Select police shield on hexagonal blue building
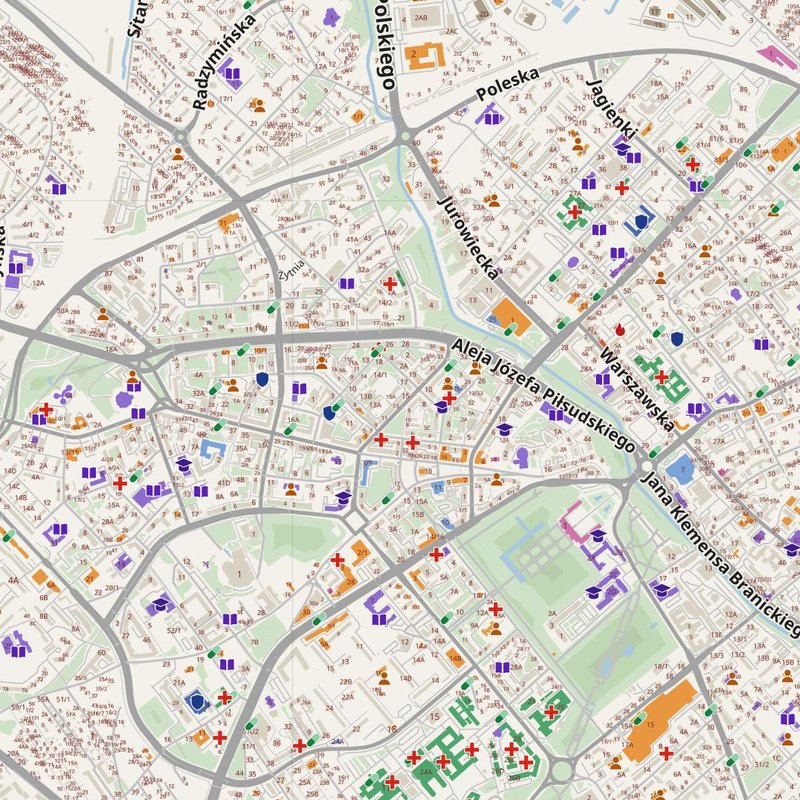 coord(197,702)
